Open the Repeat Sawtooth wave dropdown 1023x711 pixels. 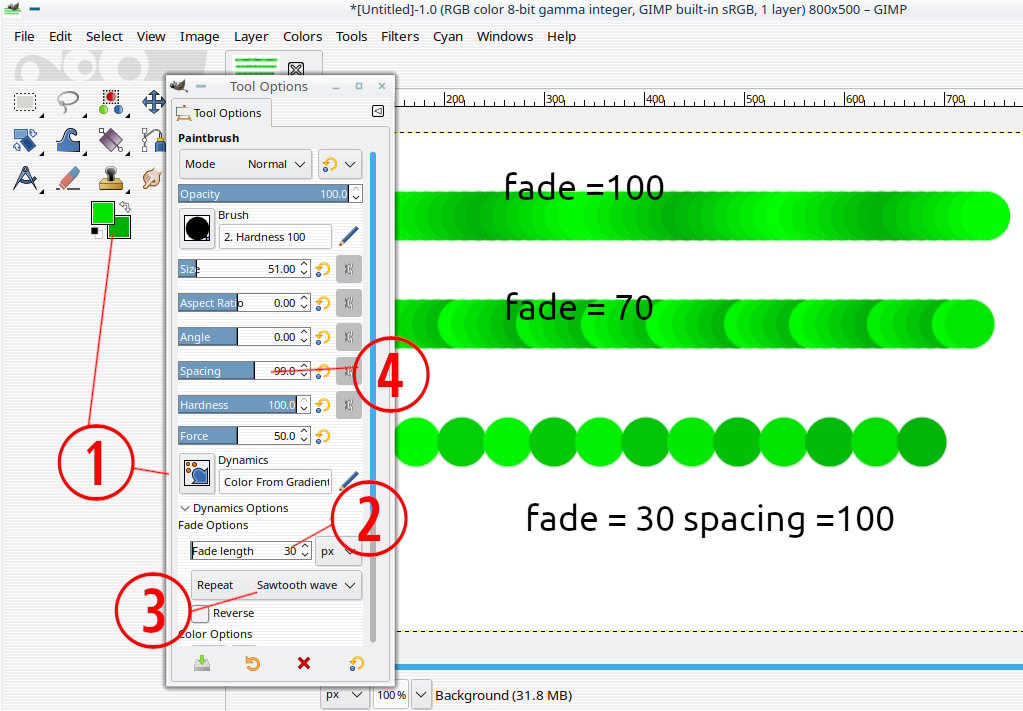click(276, 585)
